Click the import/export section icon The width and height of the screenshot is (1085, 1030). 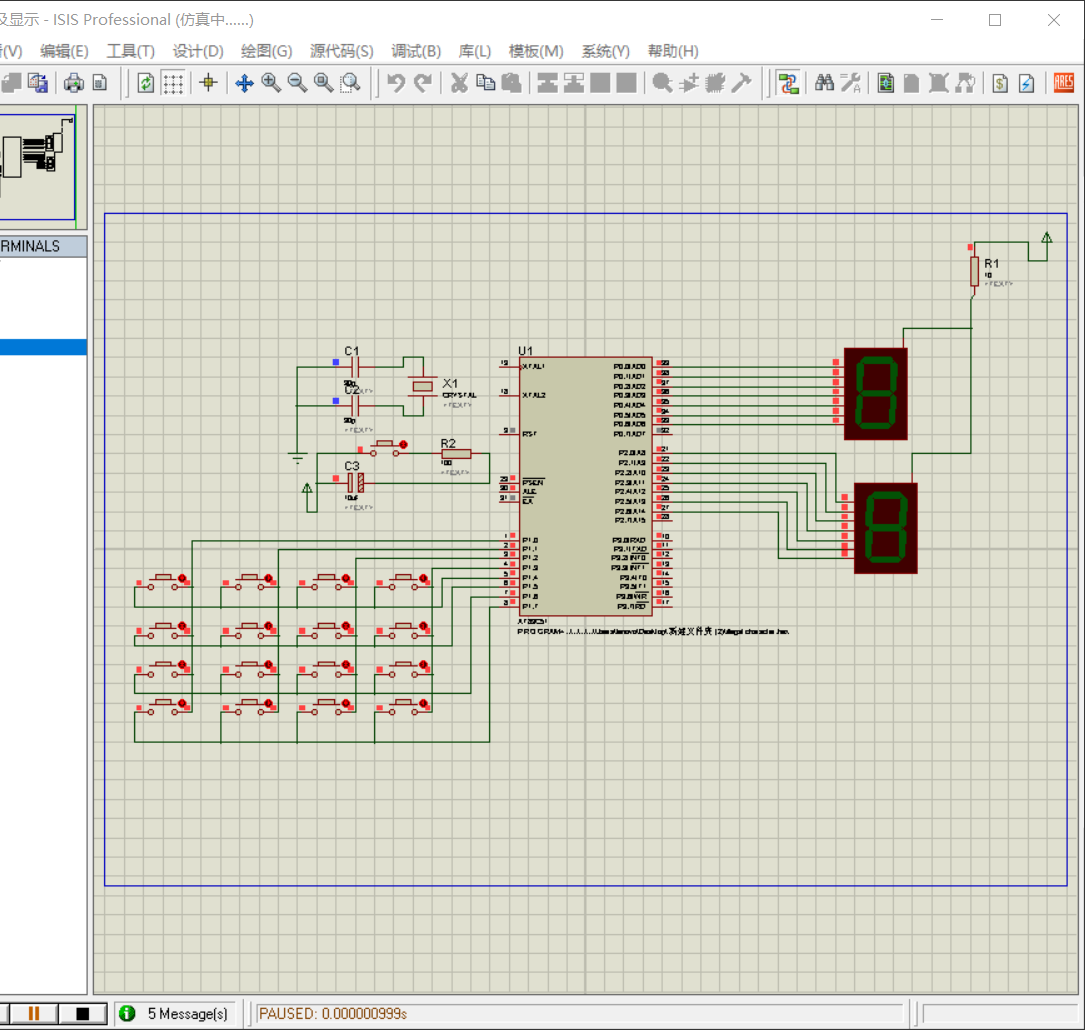[37, 83]
